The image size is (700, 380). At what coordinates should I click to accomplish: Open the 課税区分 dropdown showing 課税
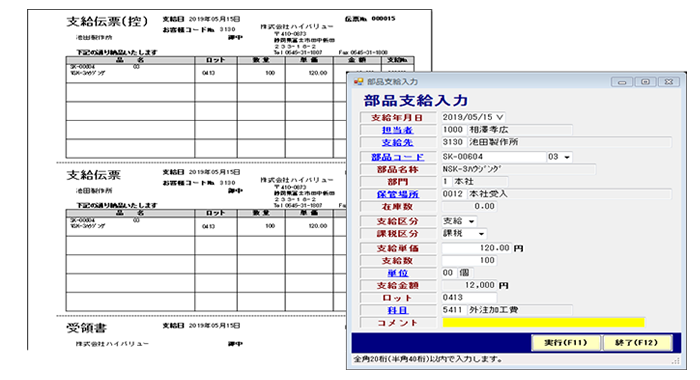click(481, 234)
